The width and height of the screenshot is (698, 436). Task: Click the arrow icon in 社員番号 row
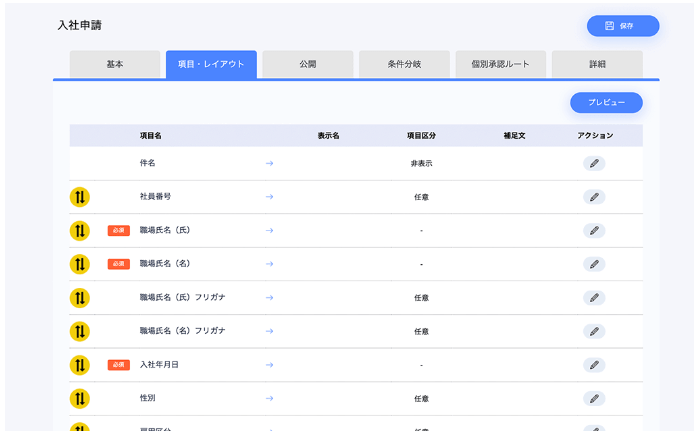pos(269,197)
